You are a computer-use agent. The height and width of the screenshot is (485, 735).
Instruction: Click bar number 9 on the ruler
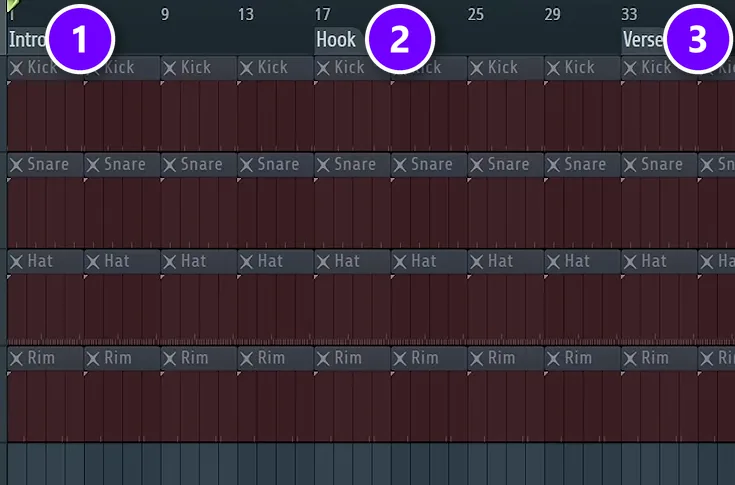coord(165,15)
